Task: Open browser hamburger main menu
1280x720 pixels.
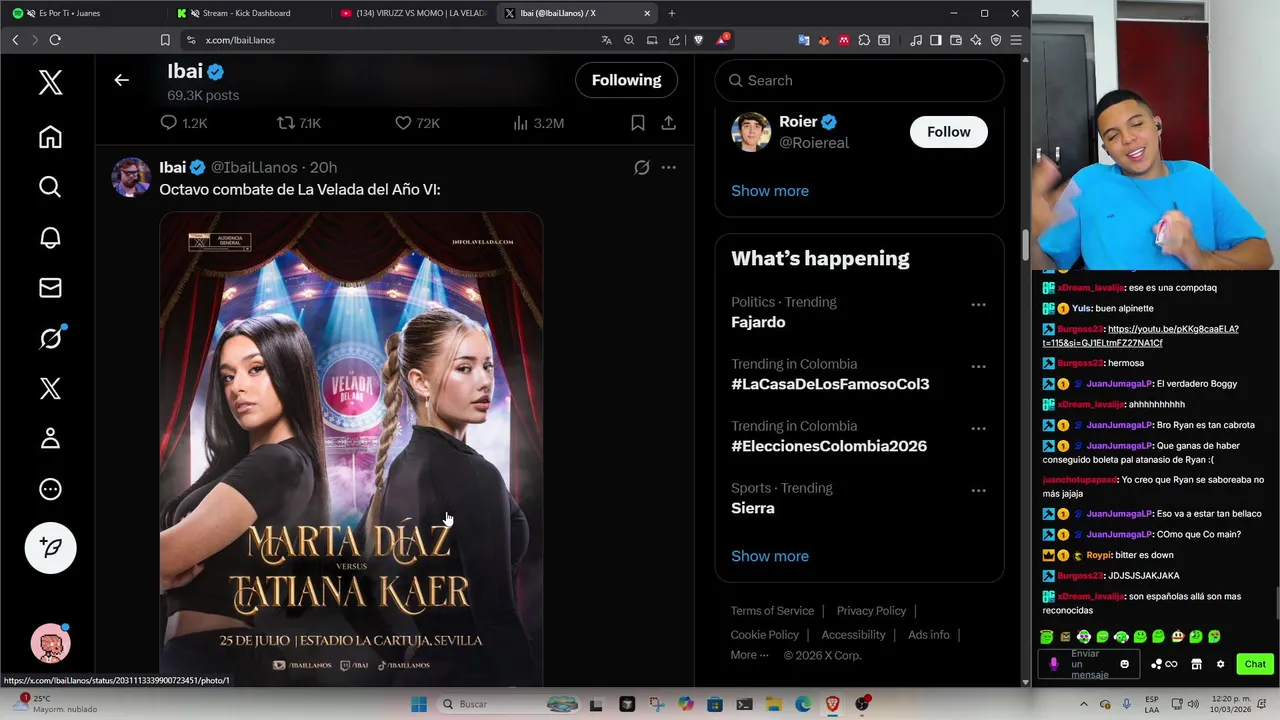Action: tap(1016, 40)
